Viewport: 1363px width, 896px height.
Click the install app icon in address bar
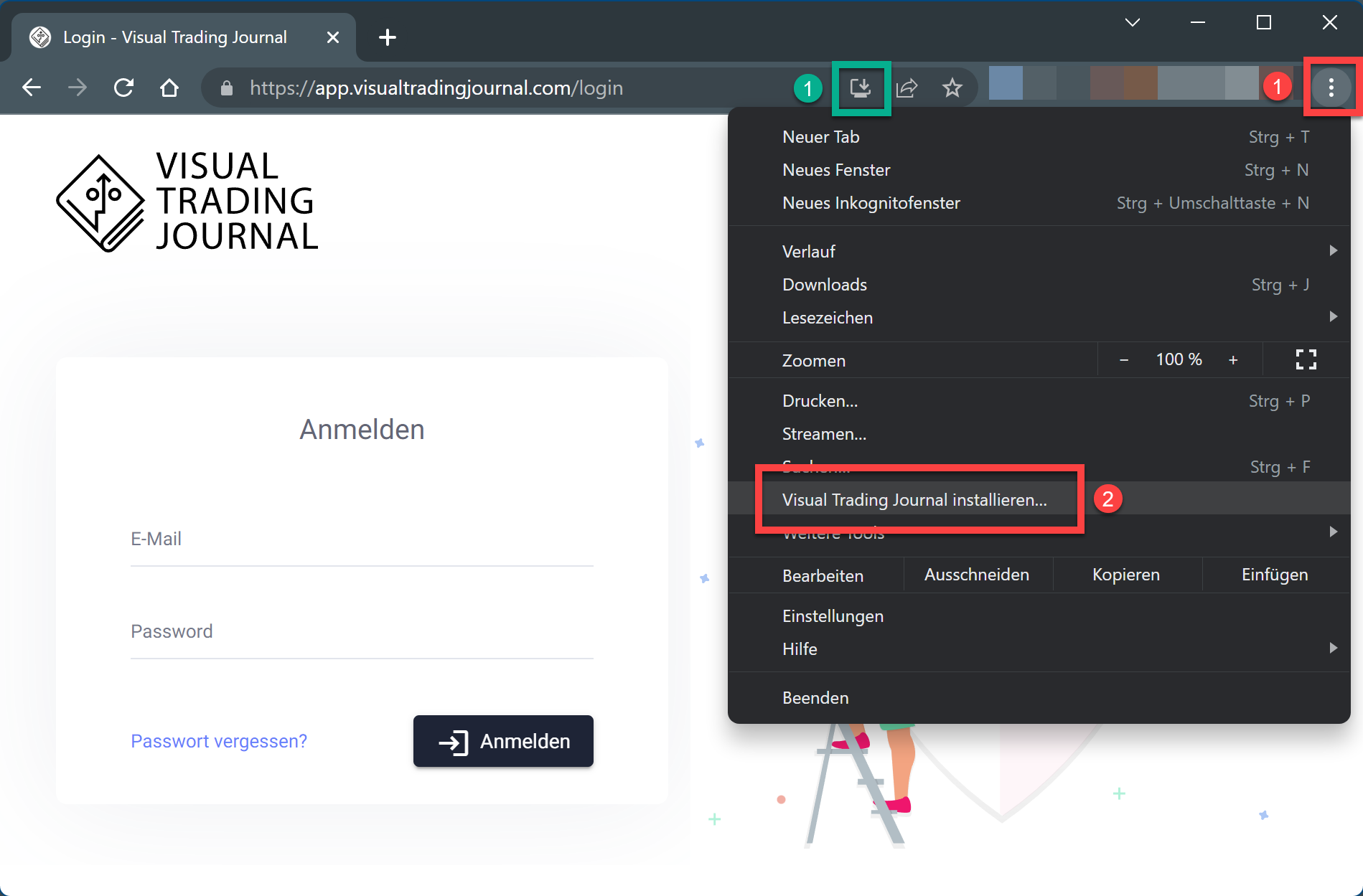861,88
